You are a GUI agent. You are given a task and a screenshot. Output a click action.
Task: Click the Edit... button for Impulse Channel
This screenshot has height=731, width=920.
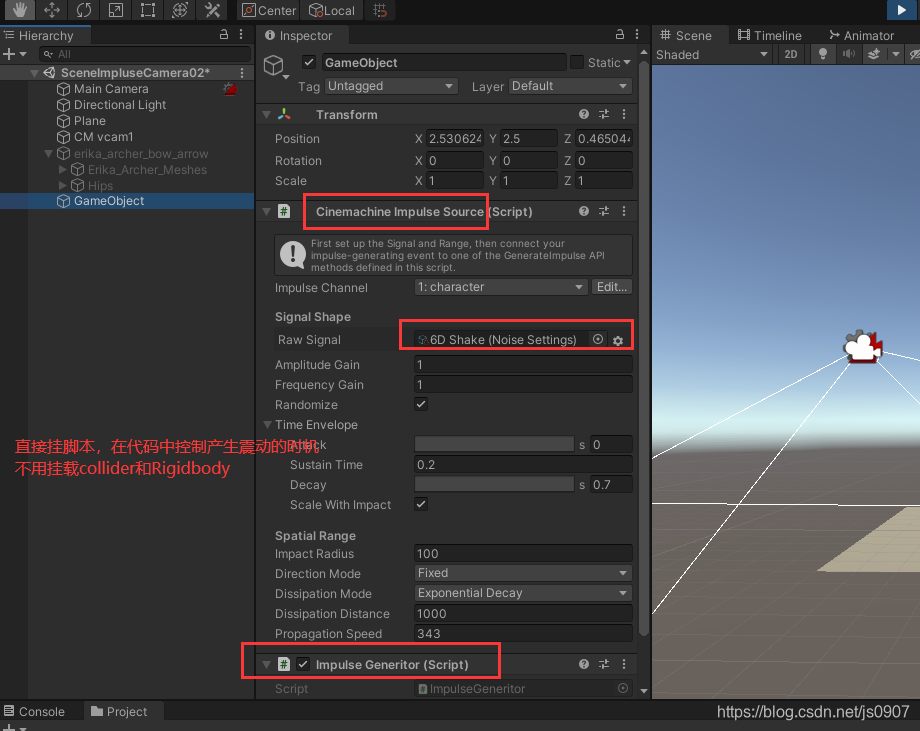[611, 287]
